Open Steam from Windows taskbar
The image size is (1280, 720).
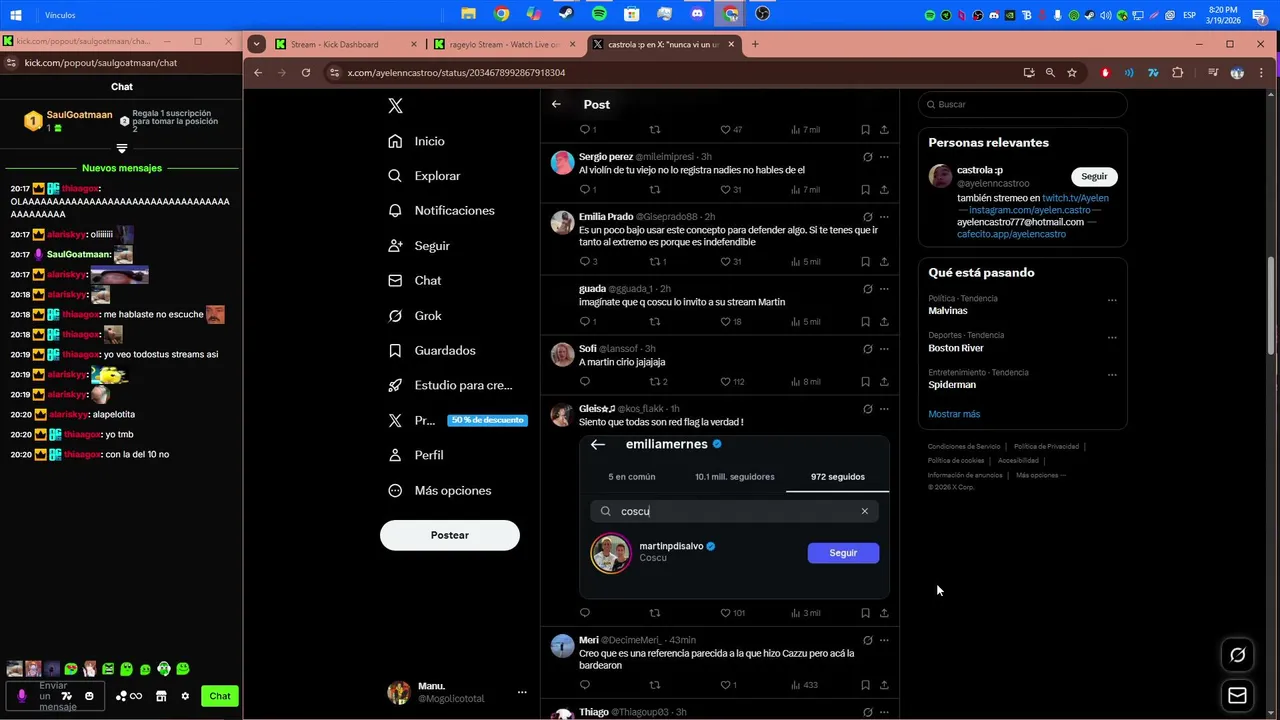[566, 14]
